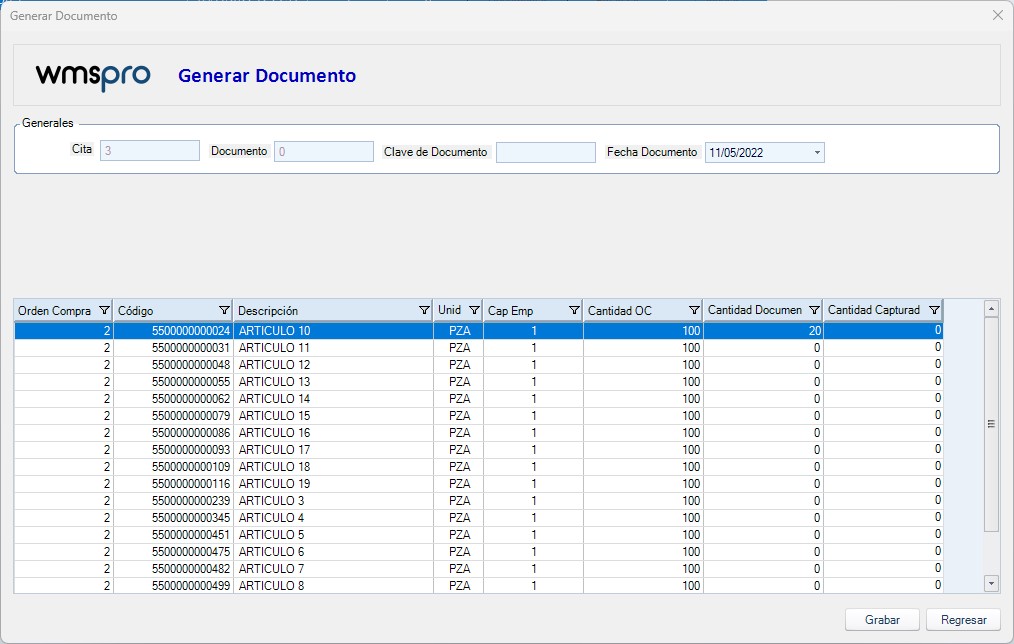The width and height of the screenshot is (1014, 644).
Task: Select the ARTICULO 5 row
Action: (479, 535)
